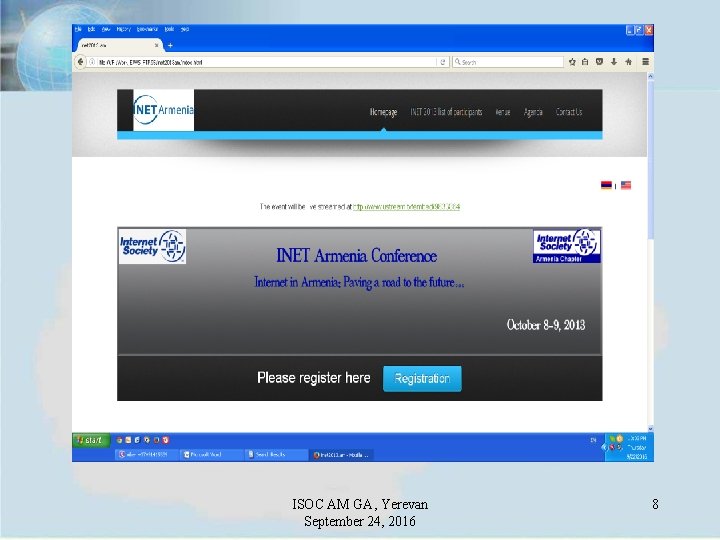Open the Microsoft Word taskbar button
720x540 pixels.
211,455
